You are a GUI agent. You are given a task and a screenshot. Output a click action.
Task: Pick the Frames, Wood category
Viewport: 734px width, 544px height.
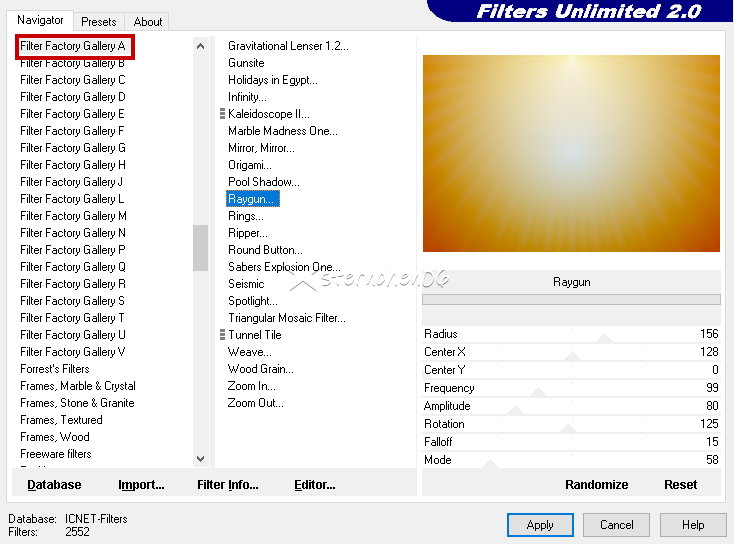click(54, 437)
